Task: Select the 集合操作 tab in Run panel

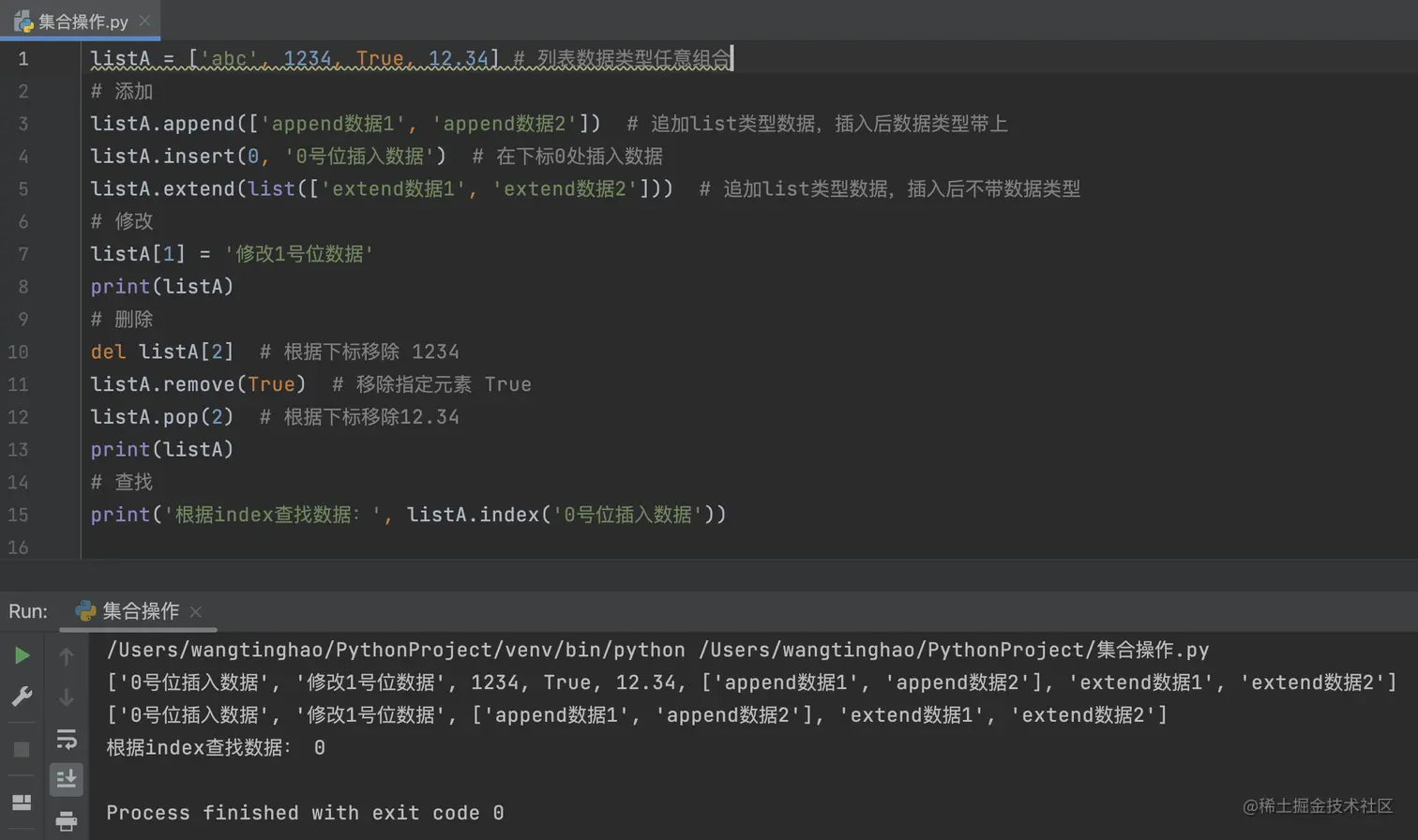Action: [x=140, y=611]
